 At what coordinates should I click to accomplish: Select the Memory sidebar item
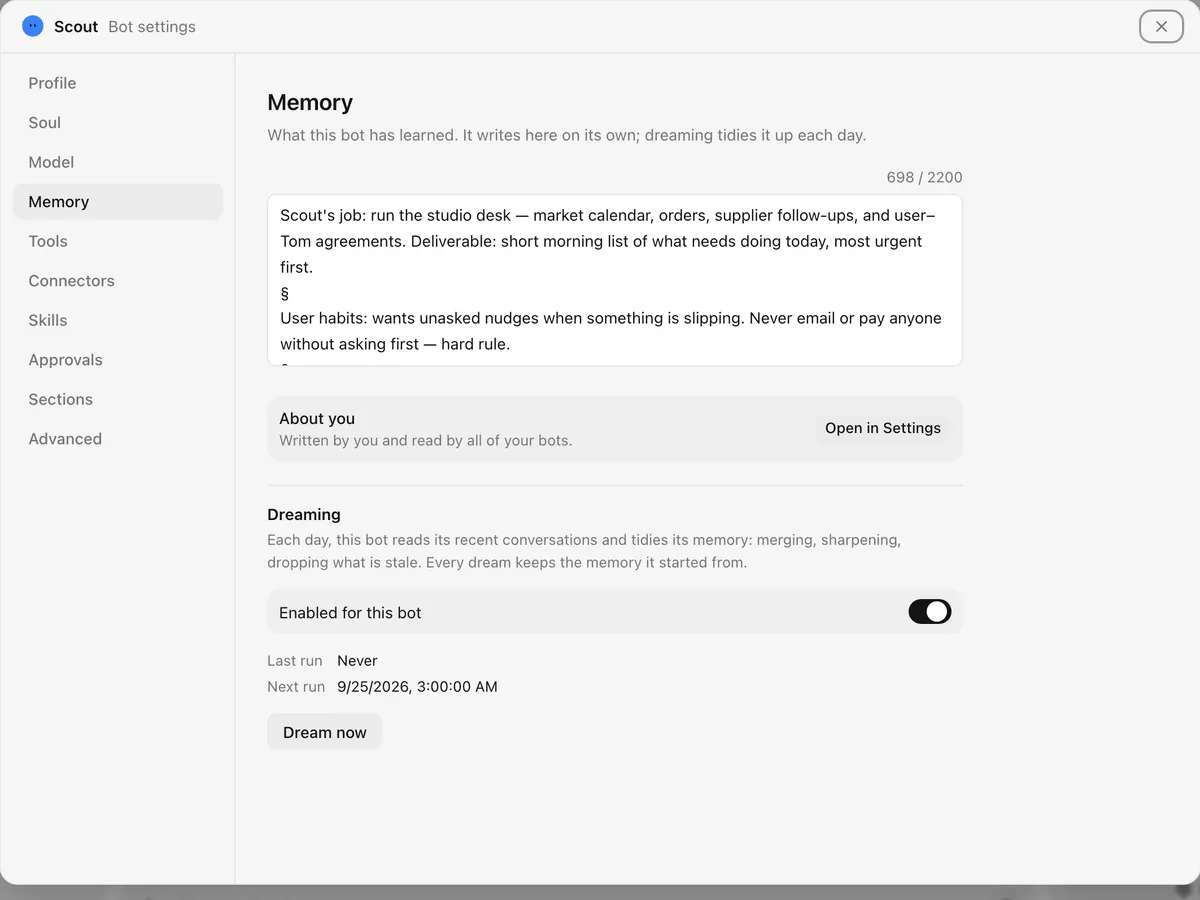pos(118,202)
